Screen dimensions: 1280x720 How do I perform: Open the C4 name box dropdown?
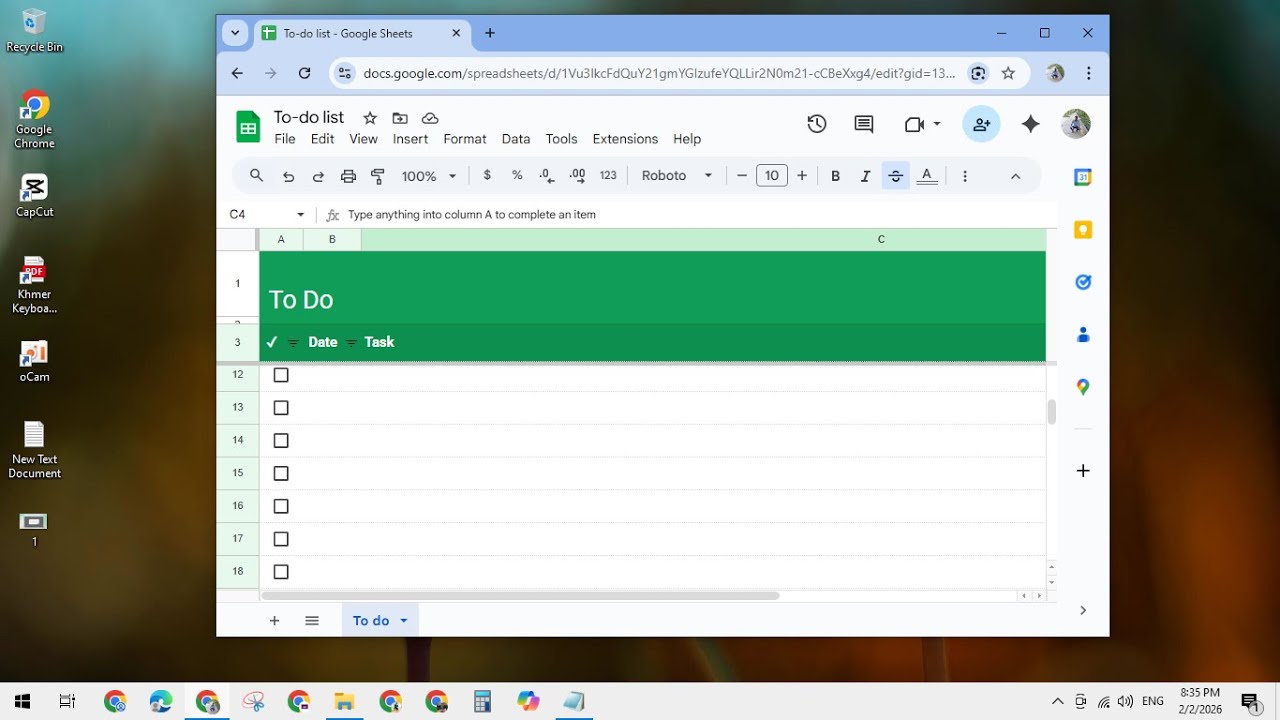(x=300, y=215)
